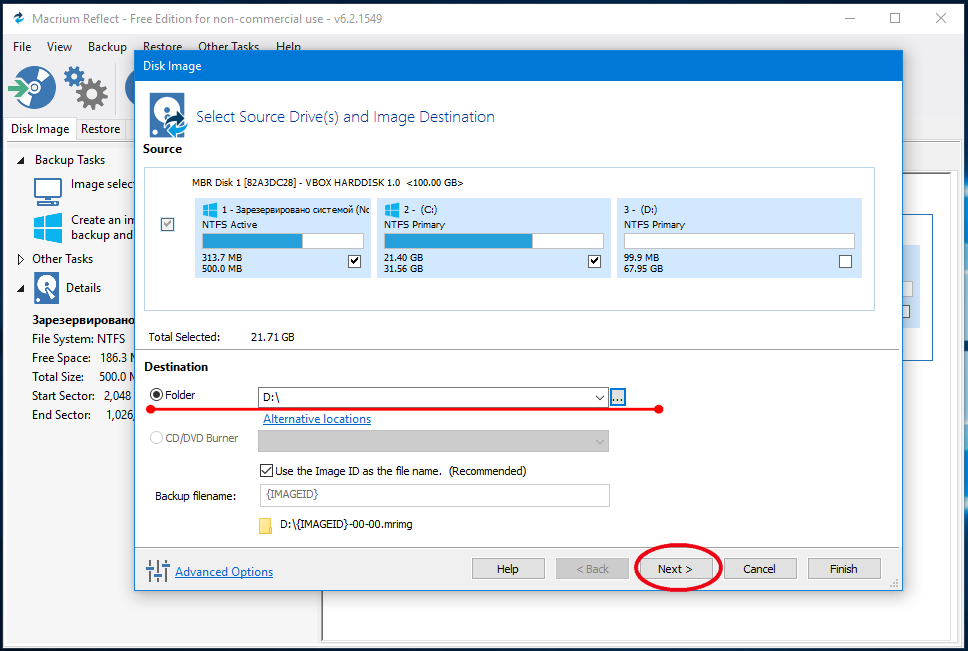
Task: Click the Finish button
Action: (x=844, y=569)
